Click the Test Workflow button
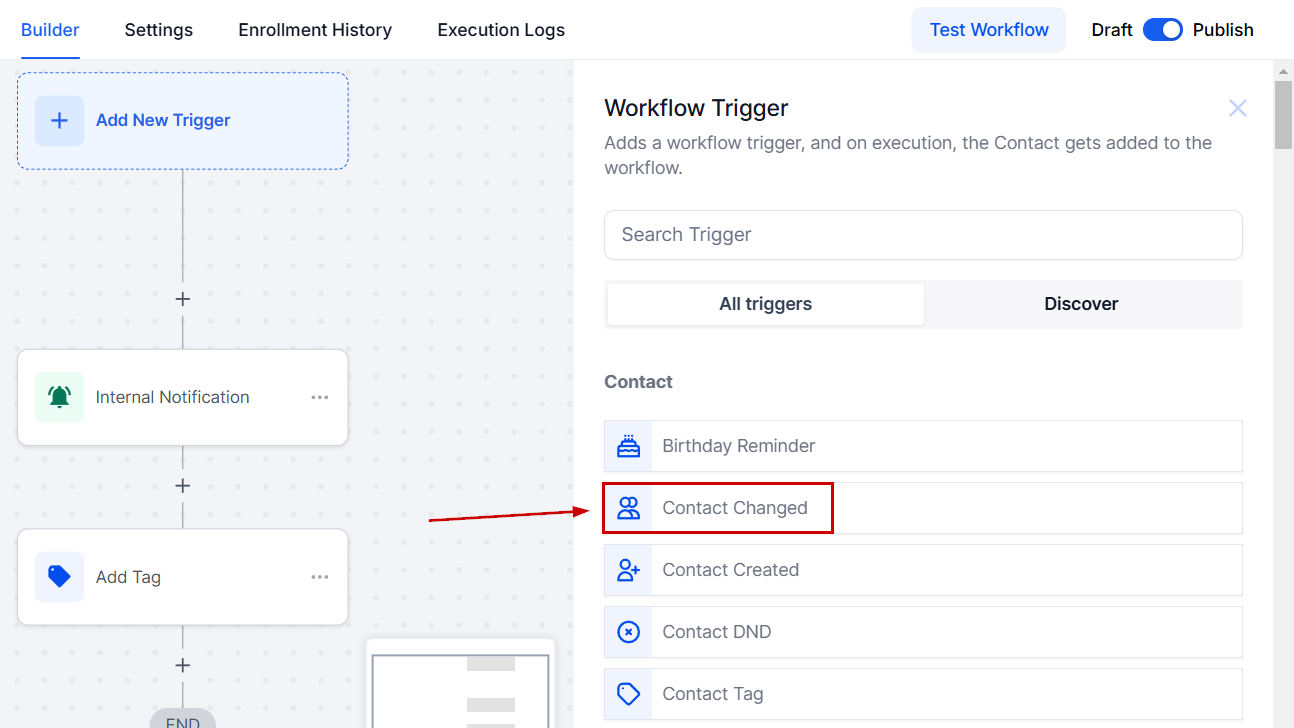This screenshot has height=728, width=1294. (x=989, y=30)
